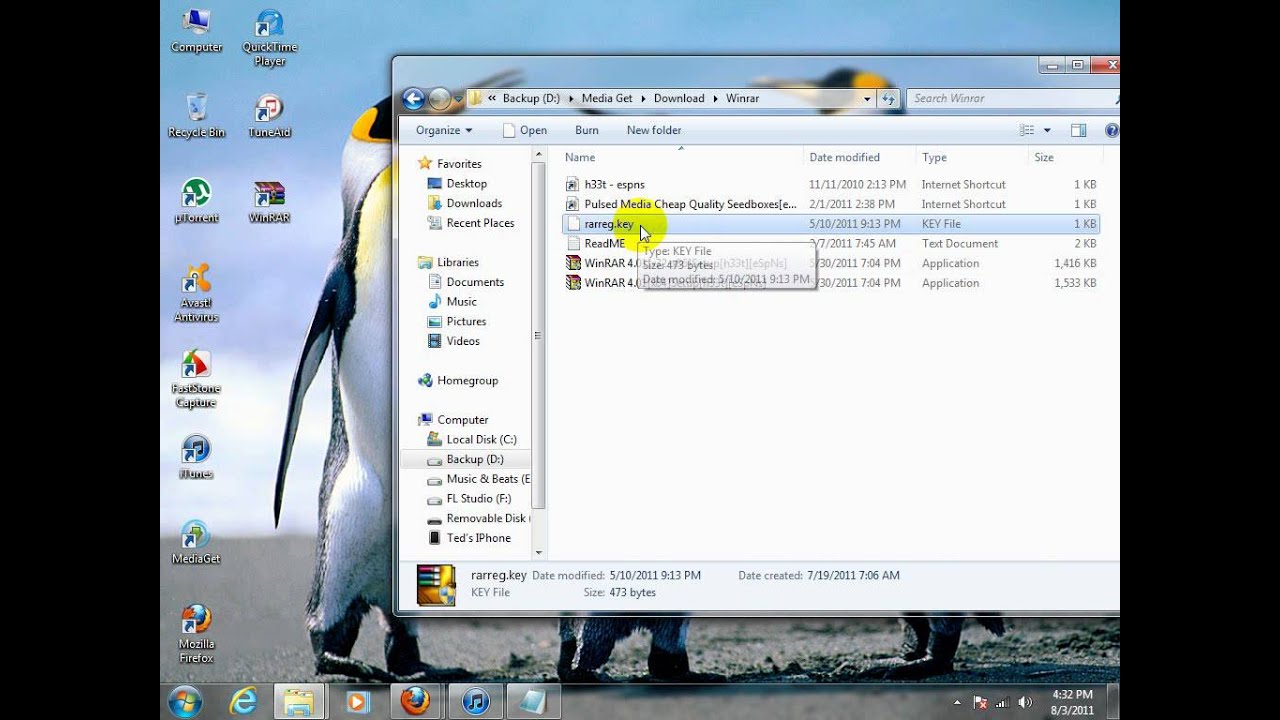
Task: Click the navigation pane scrollbar
Action: (539, 335)
